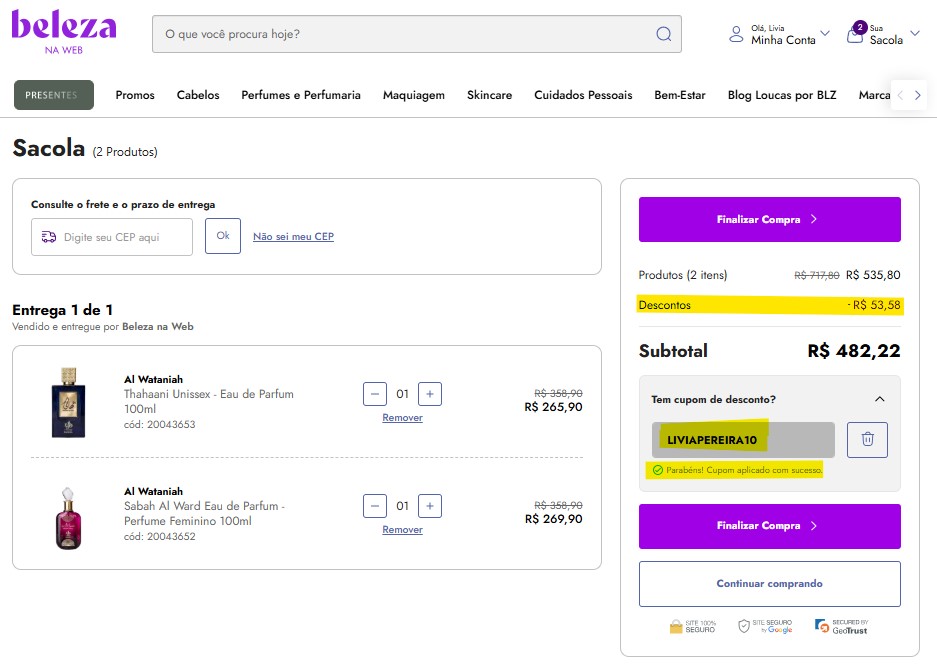Open the shopping bag icon

(x=856, y=33)
